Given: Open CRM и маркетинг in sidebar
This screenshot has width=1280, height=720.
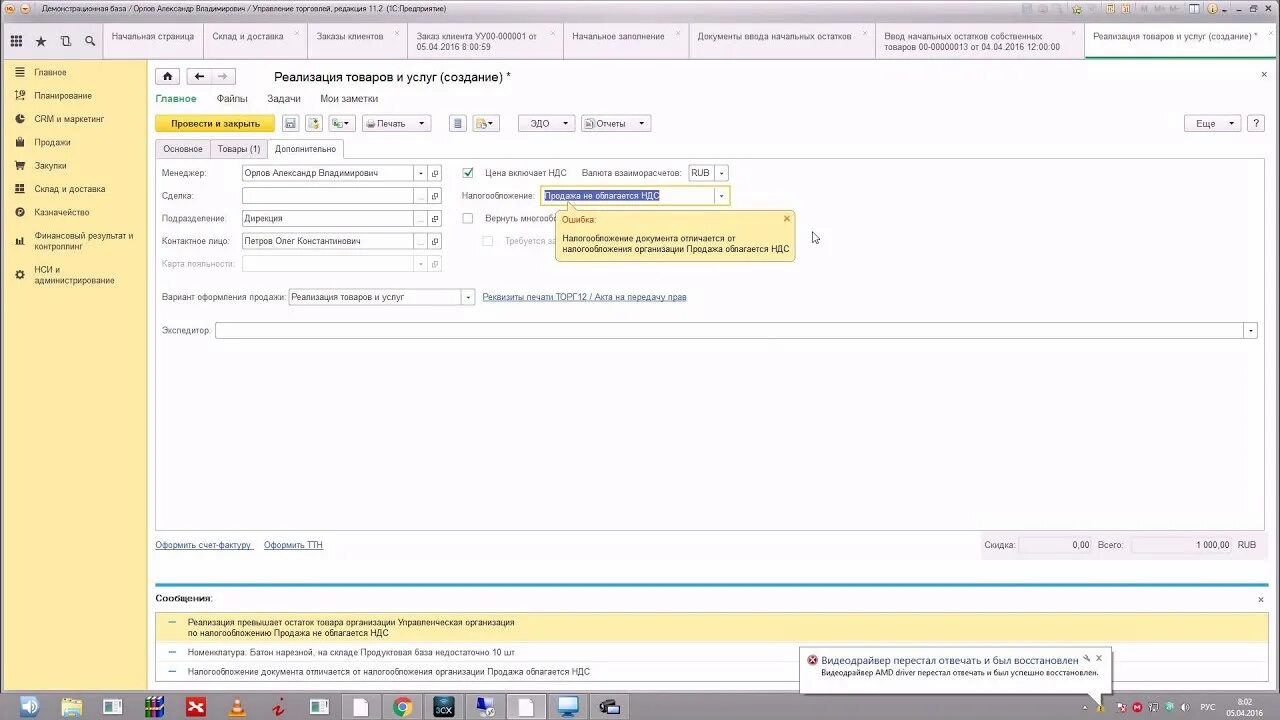Looking at the screenshot, I should coord(69,119).
